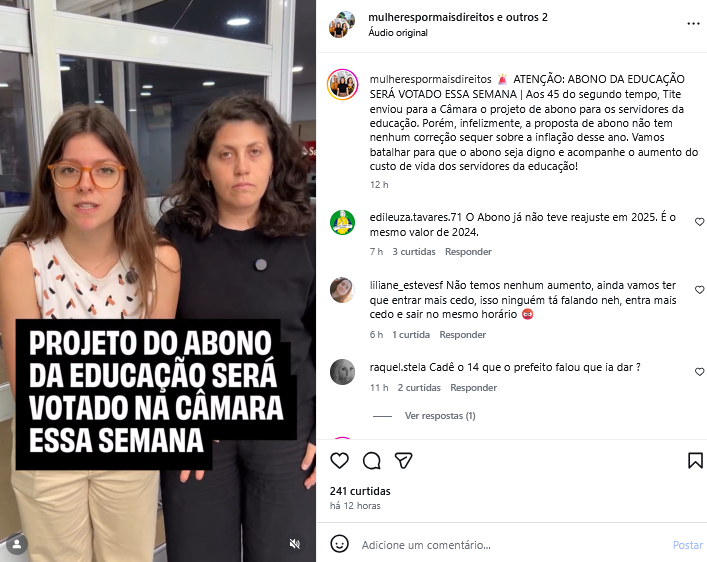Click Responder under liliane_estevesf's comment
The image size is (707, 562).
click(463, 335)
